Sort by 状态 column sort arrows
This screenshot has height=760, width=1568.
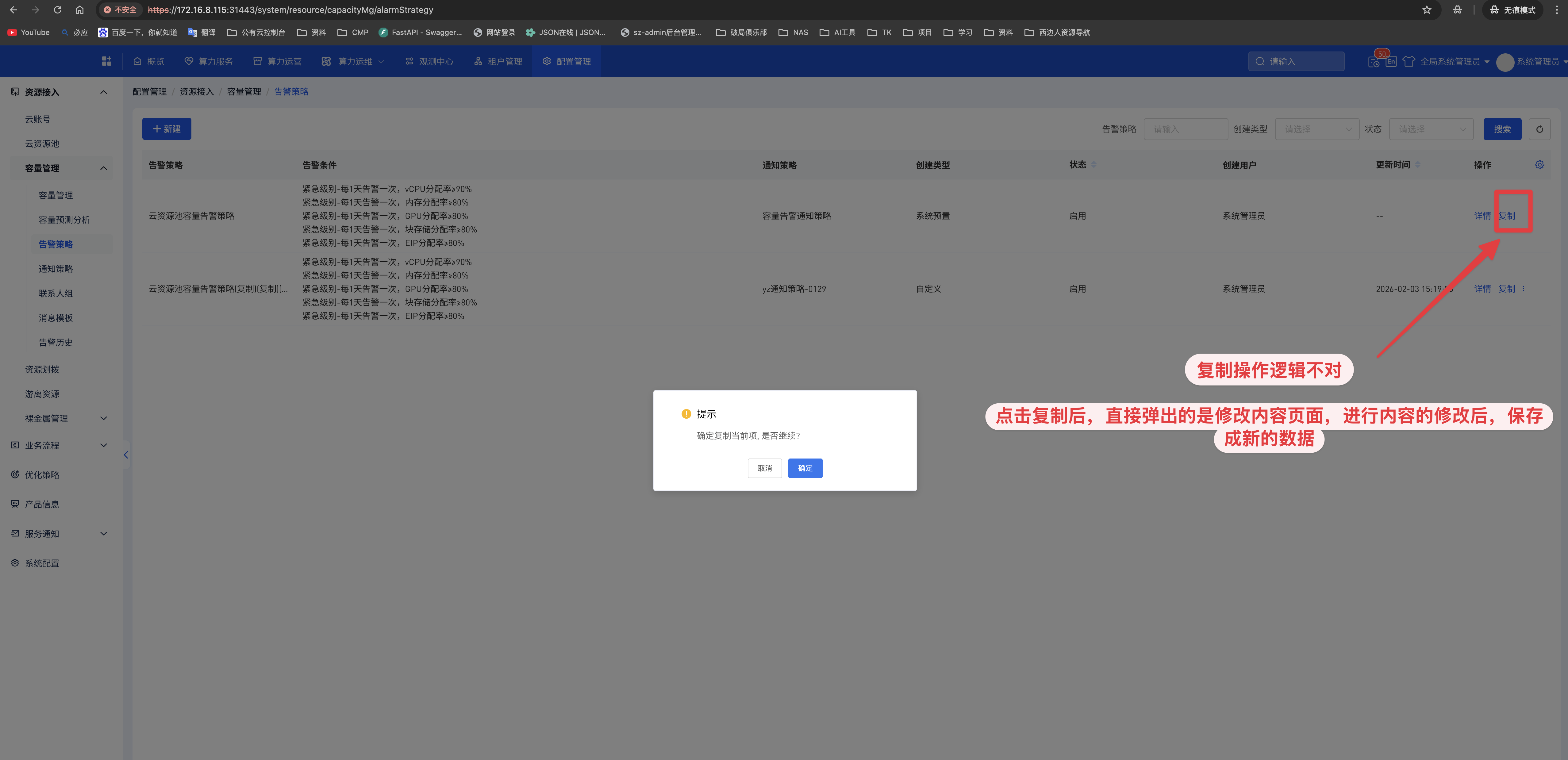pyautogui.click(x=1094, y=165)
